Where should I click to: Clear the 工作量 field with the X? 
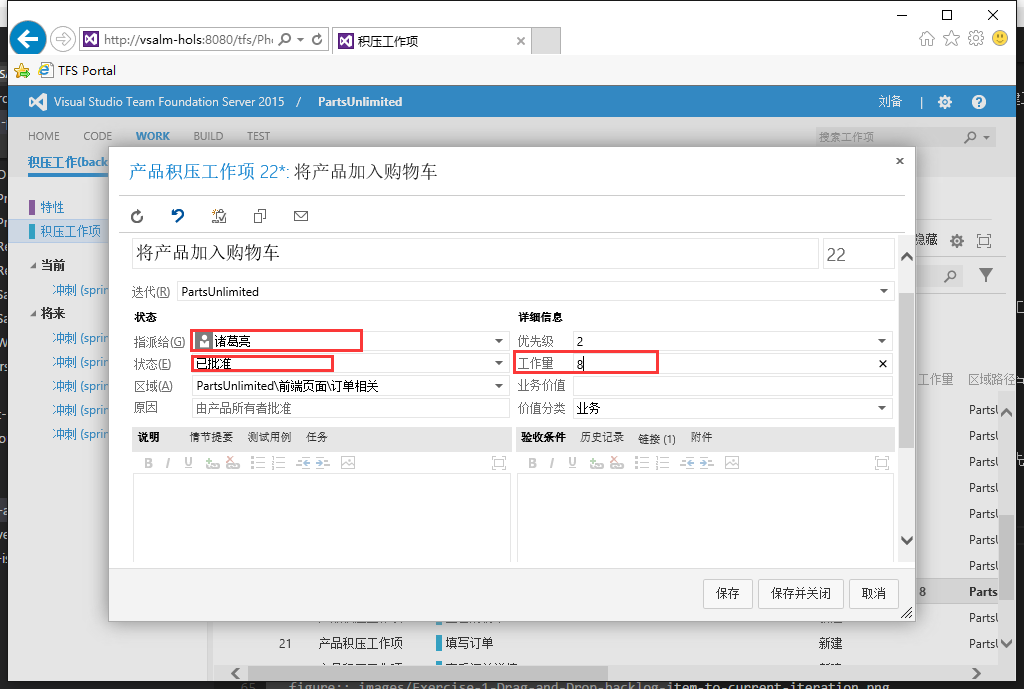coord(883,364)
